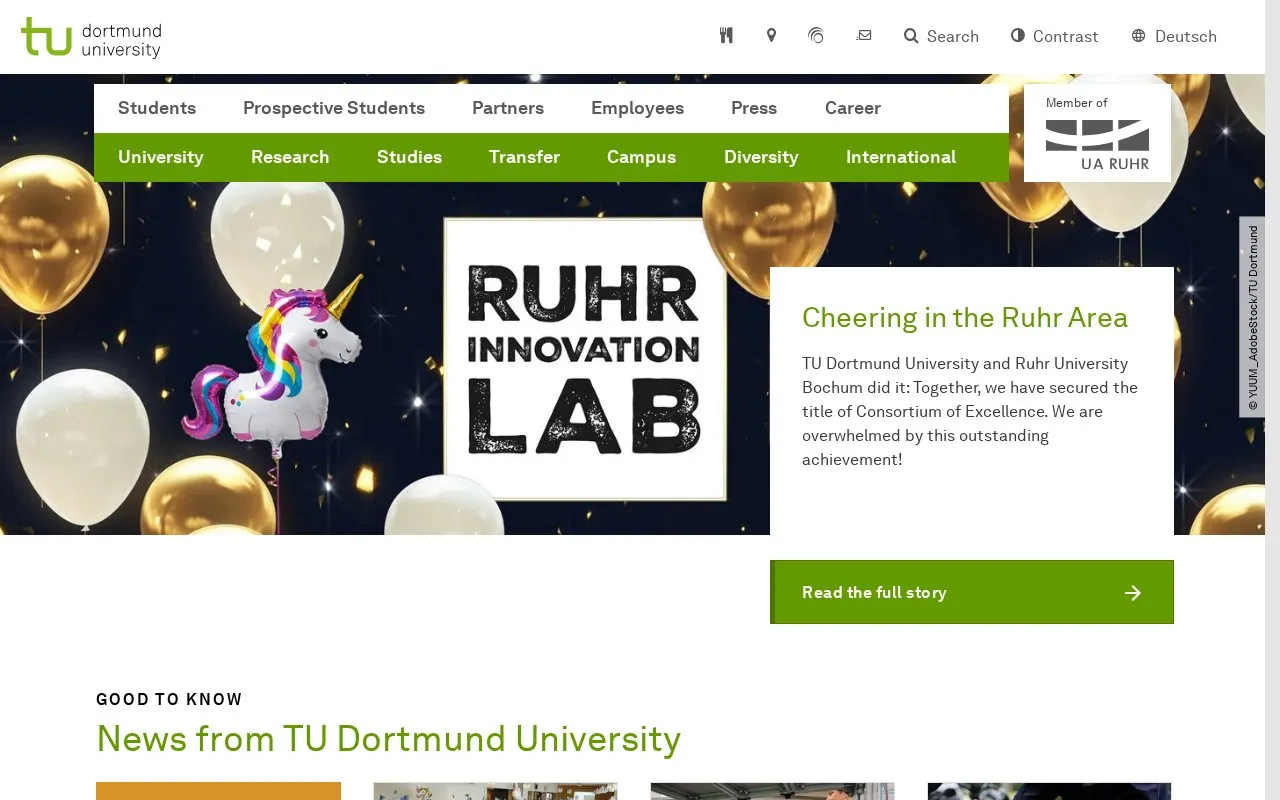Image resolution: width=1280 pixels, height=800 pixels.
Task: Click the envelope mail icon
Action: tap(864, 35)
